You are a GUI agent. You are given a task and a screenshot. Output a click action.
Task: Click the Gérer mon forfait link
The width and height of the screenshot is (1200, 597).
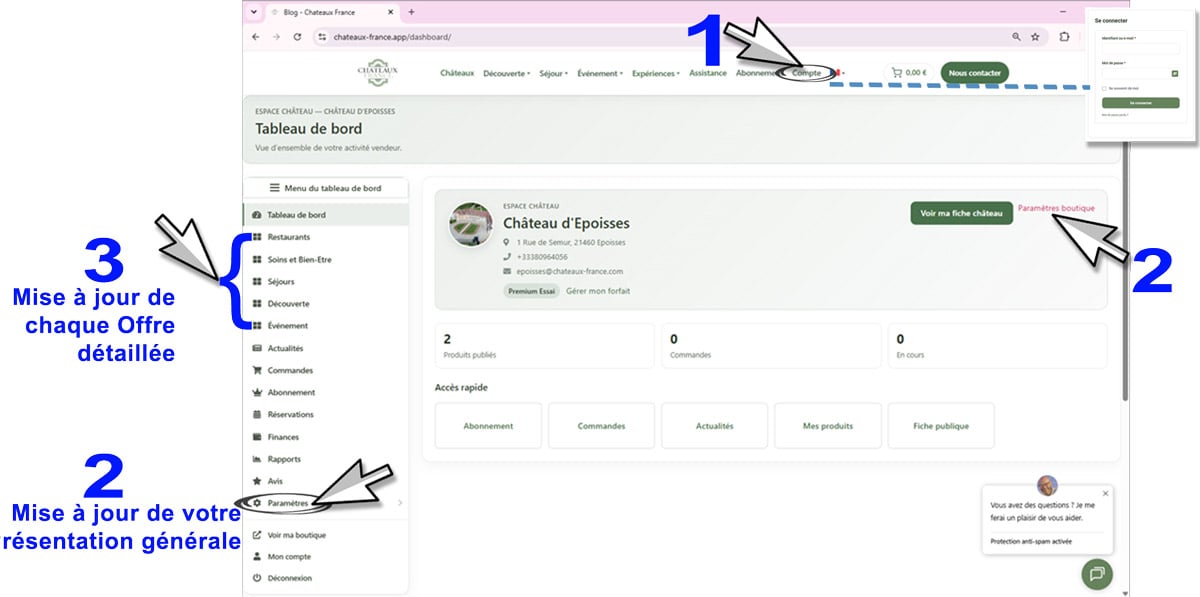[598, 291]
